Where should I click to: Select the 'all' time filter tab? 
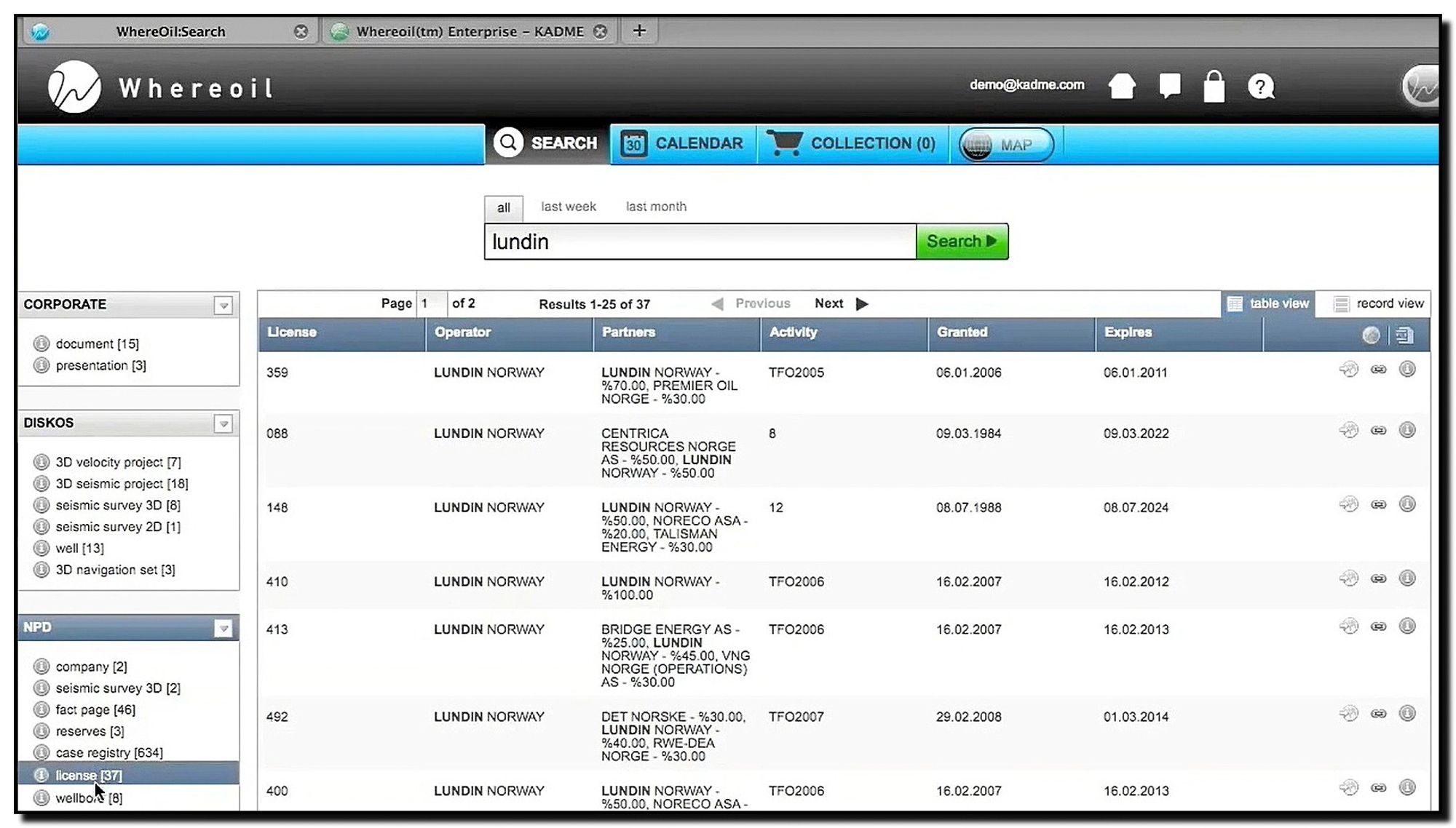503,208
